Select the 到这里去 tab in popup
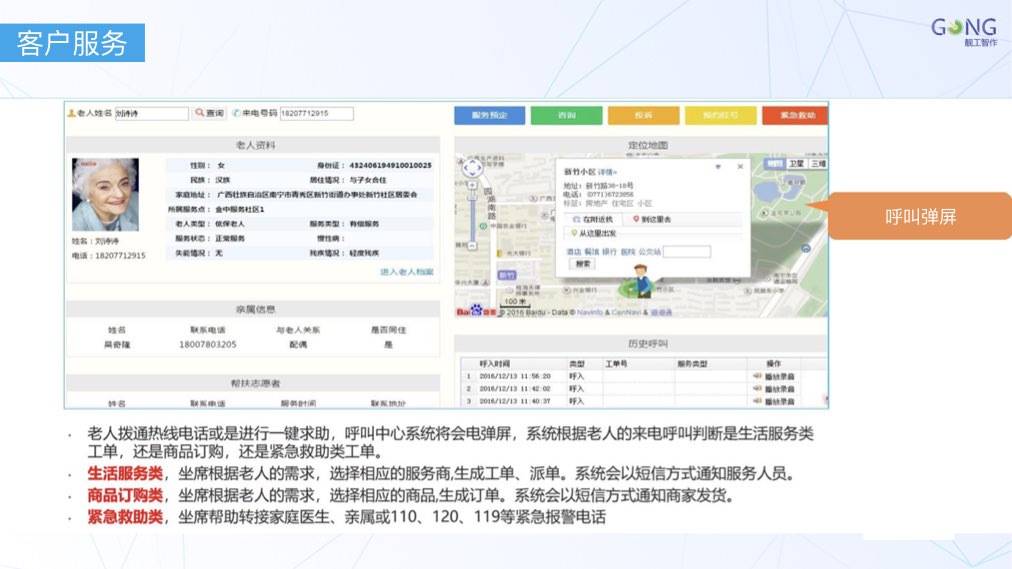The height and width of the screenshot is (569, 1012). 652,218
